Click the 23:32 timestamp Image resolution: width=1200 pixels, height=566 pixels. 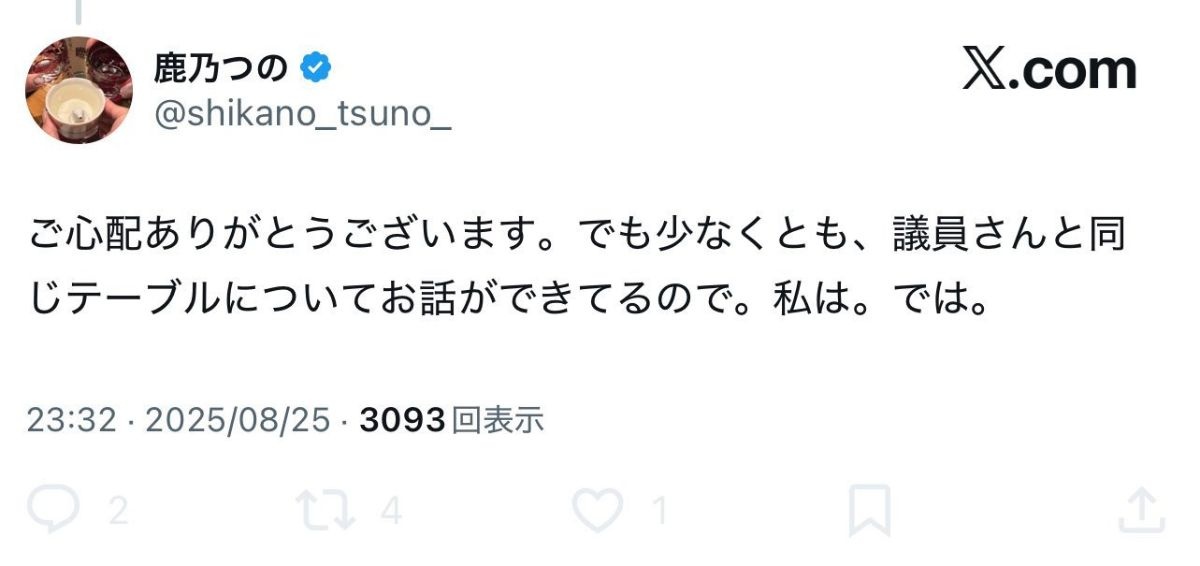coord(73,421)
